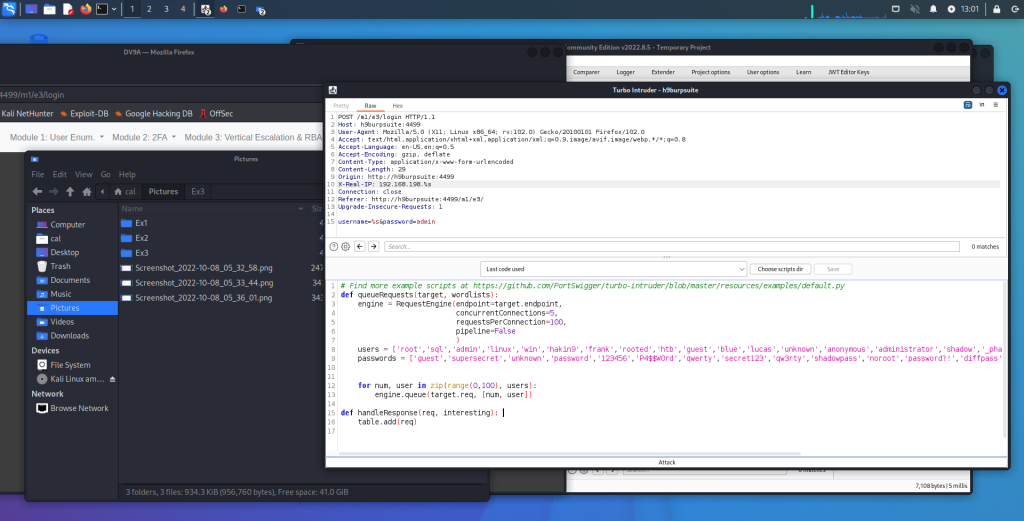The width and height of the screenshot is (1024, 521).
Task: Click the Search field in Turbo Intruder
Action: (671, 247)
